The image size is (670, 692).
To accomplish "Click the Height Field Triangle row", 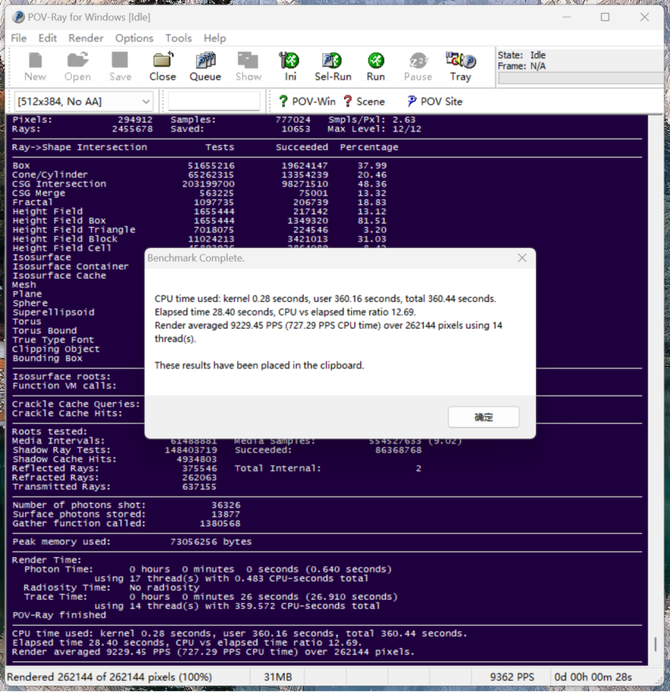I will (x=199, y=230).
